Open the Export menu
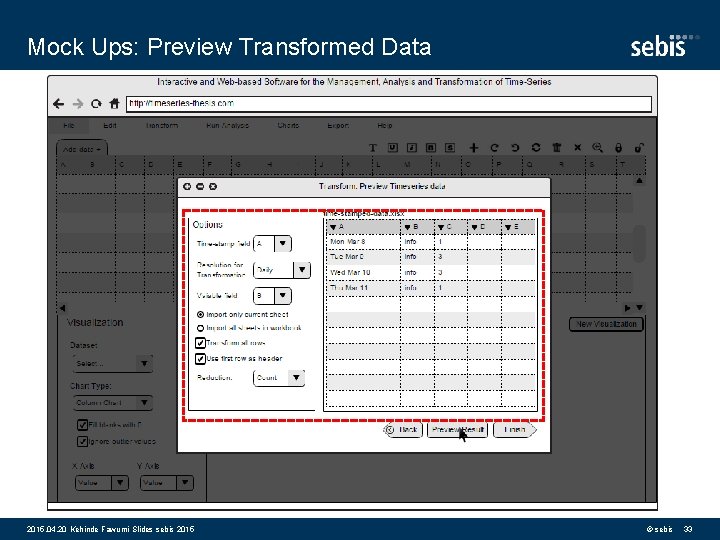 338,125
